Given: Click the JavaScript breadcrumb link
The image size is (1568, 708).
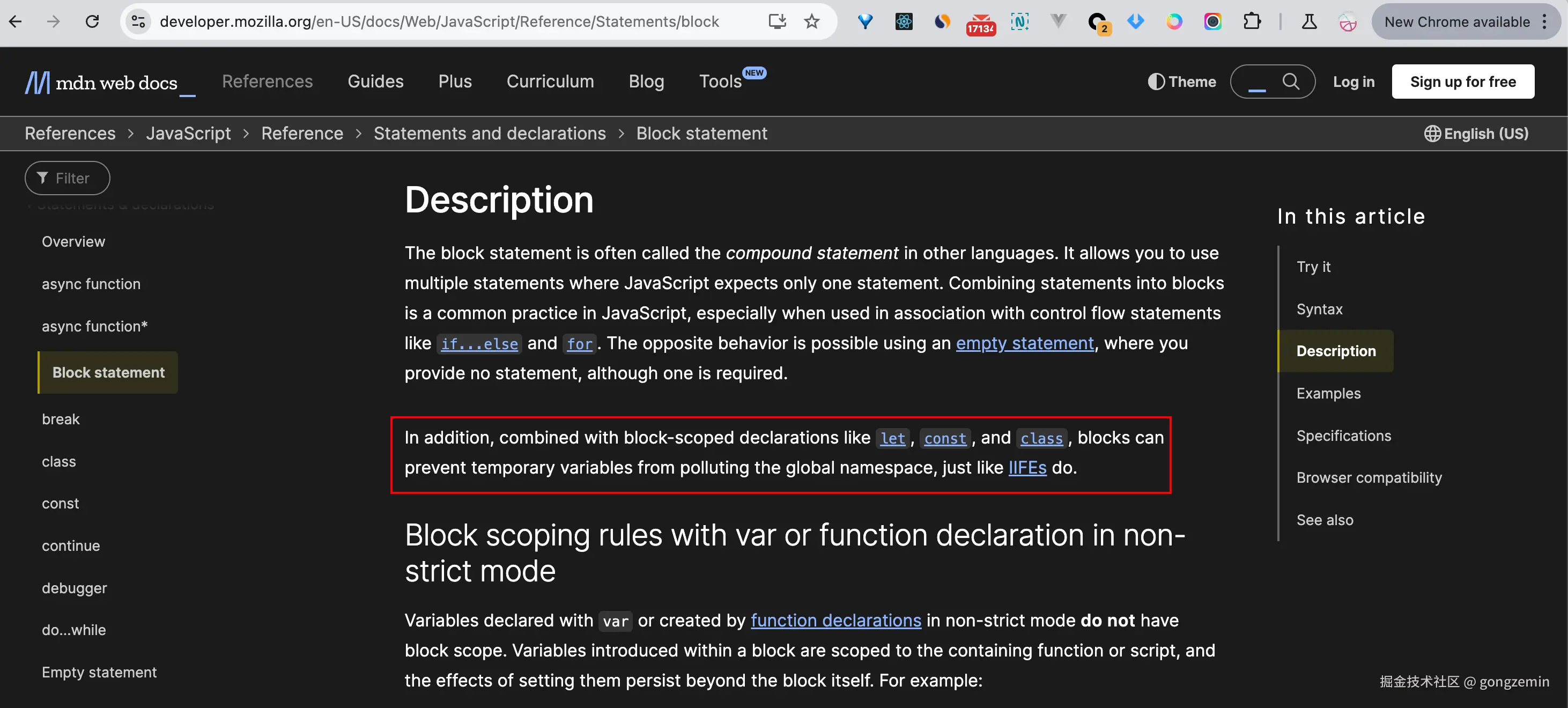Looking at the screenshot, I should [x=188, y=134].
